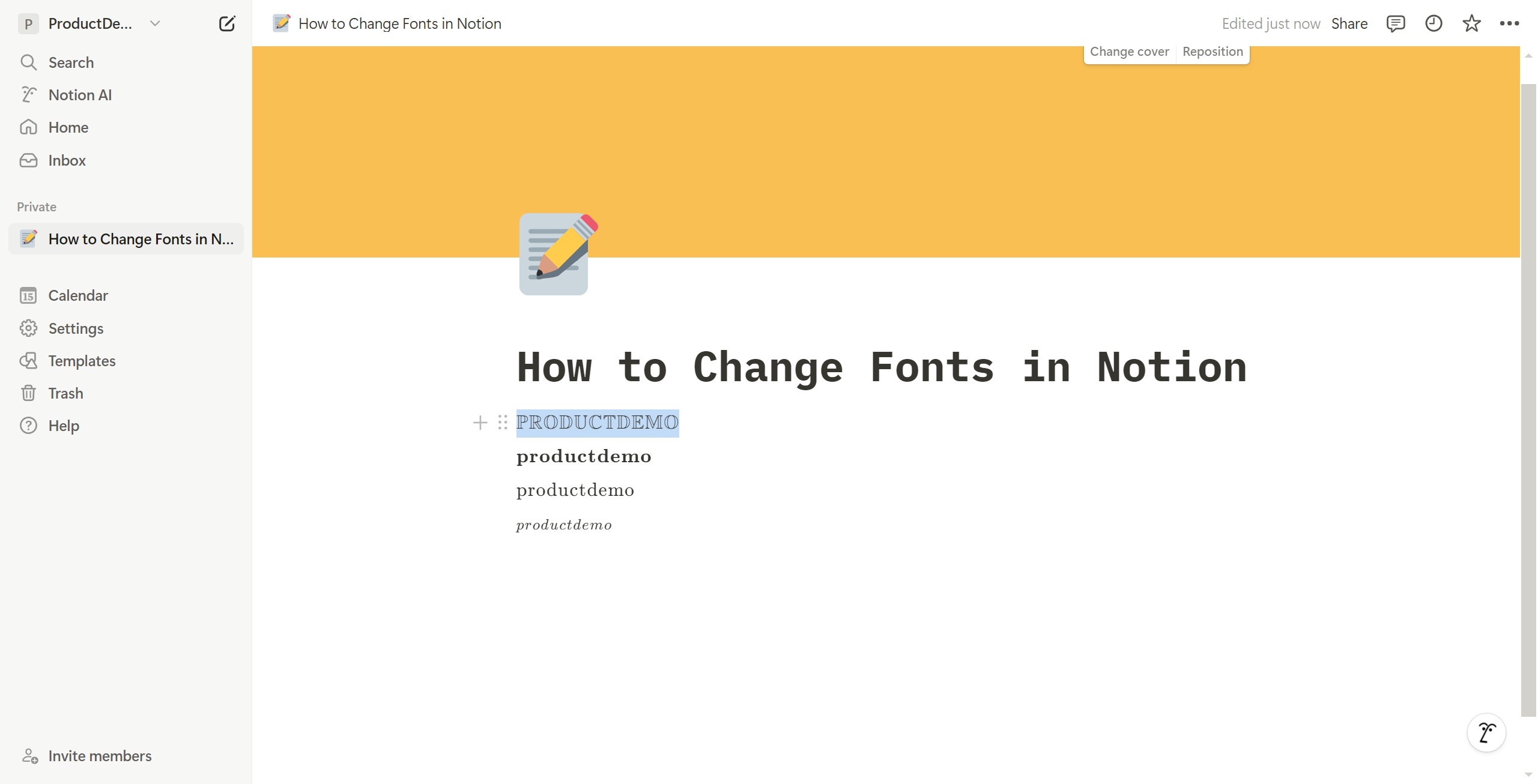Viewport: 1538px width, 784px height.
Task: Click the Home house icon
Action: coord(28,127)
